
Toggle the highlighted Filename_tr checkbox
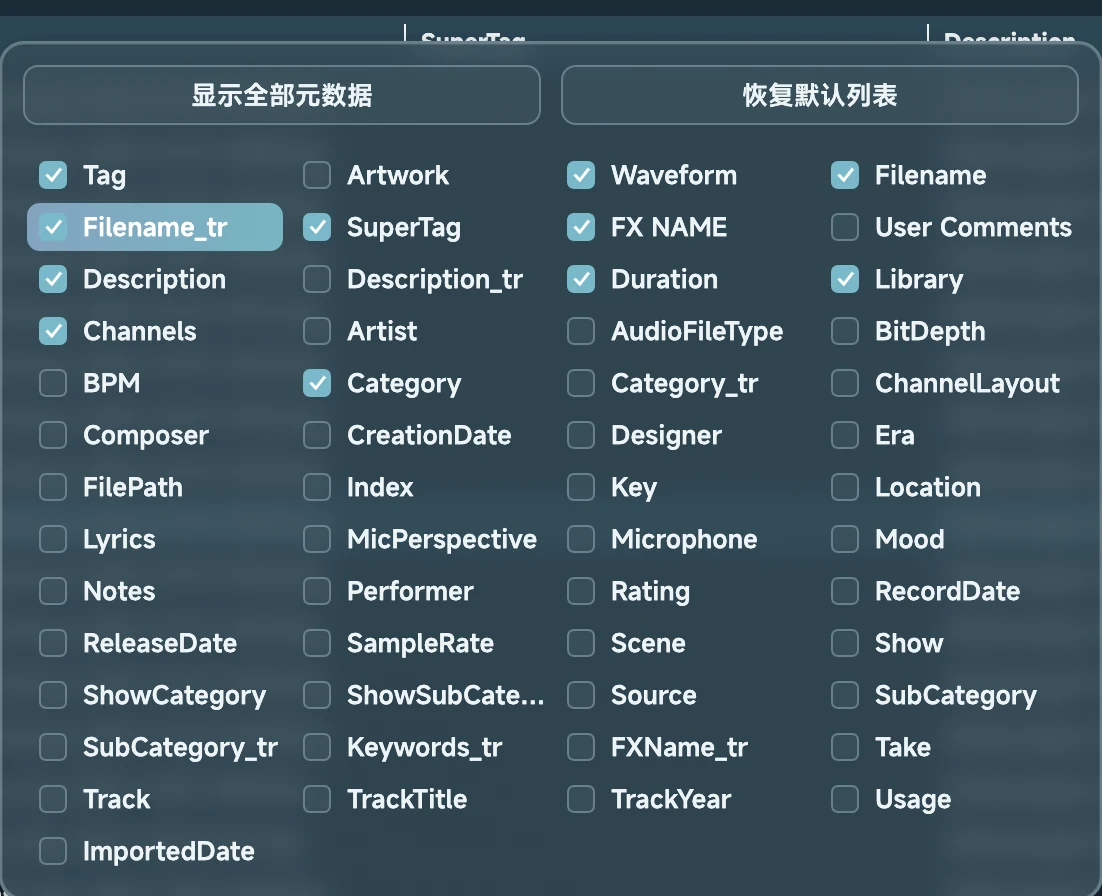[53, 227]
